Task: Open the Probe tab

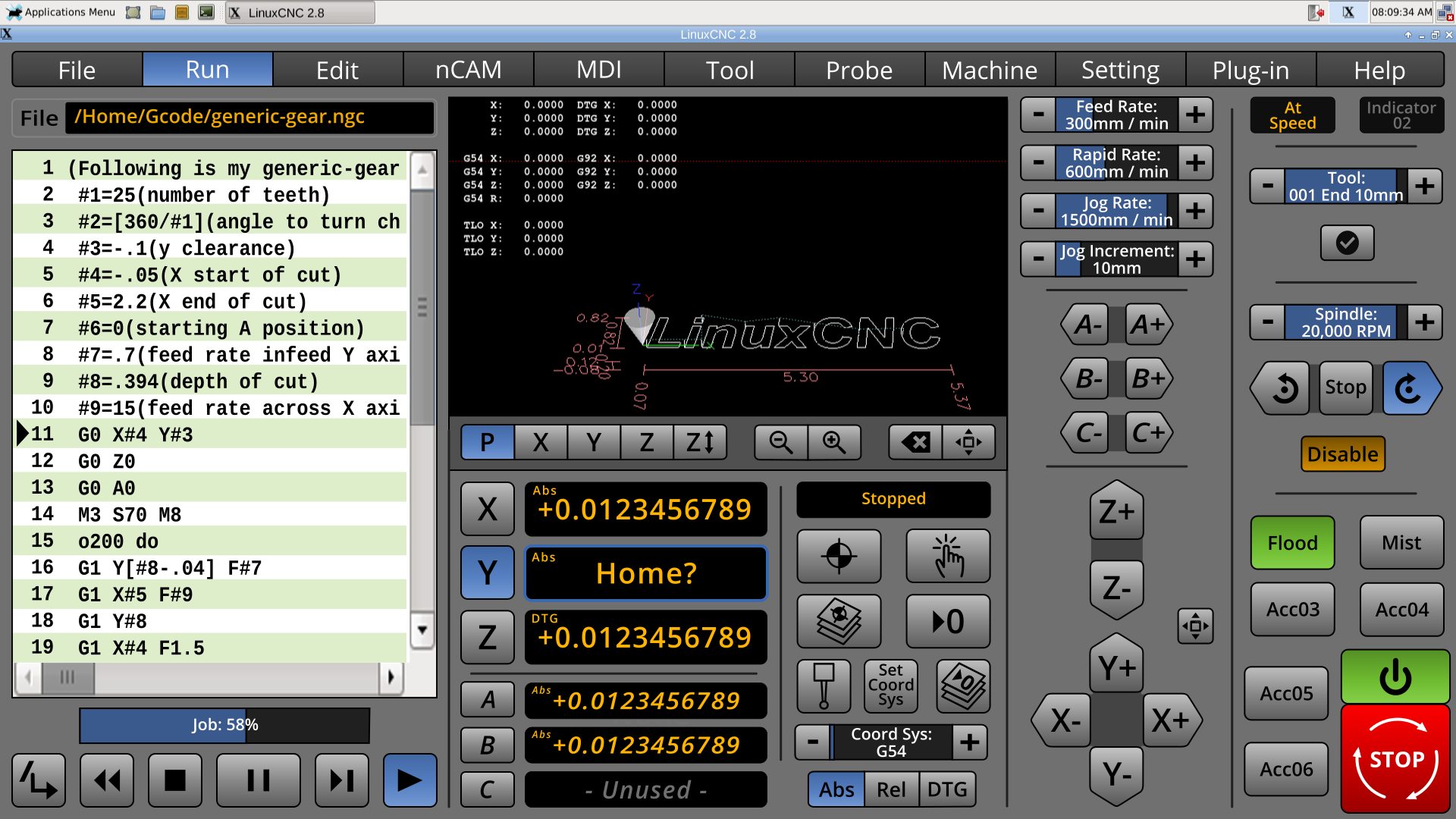Action: [859, 71]
